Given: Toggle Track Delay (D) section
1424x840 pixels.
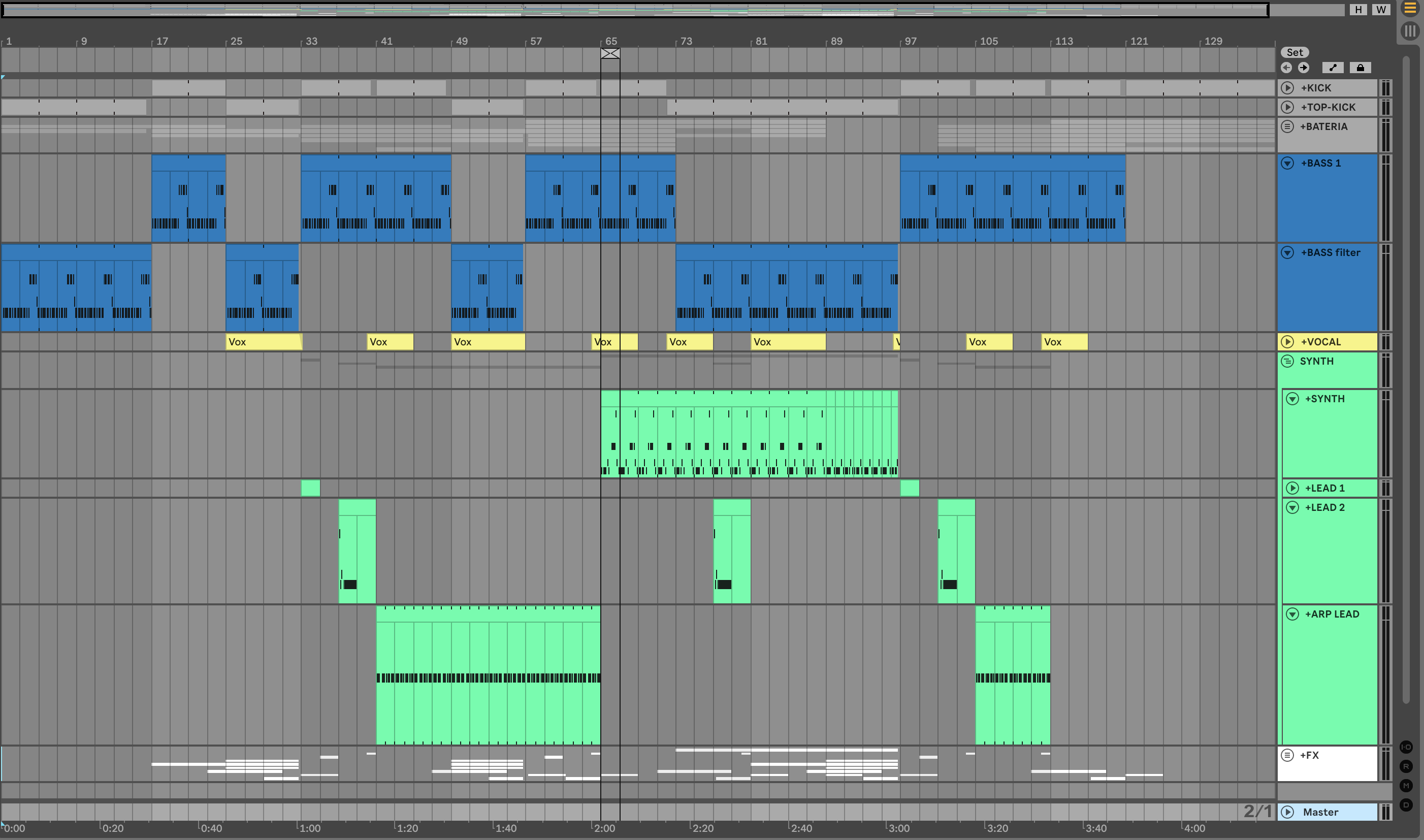Looking at the screenshot, I should pyautogui.click(x=1406, y=805).
